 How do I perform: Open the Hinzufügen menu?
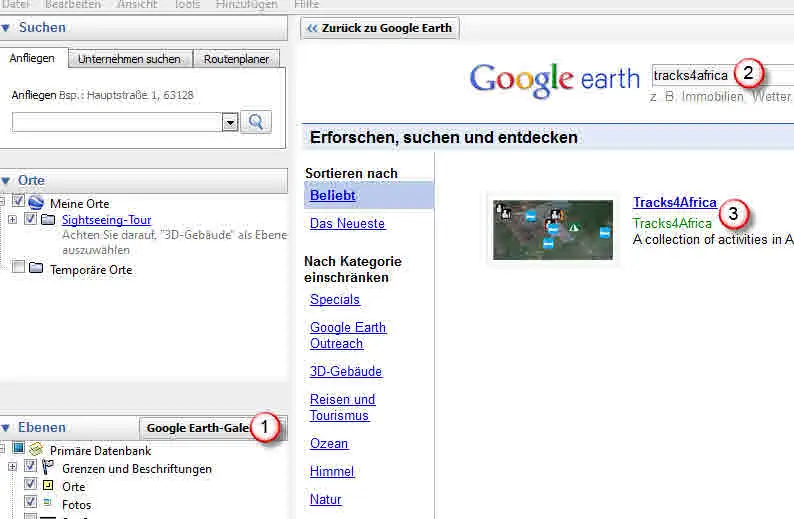247,4
